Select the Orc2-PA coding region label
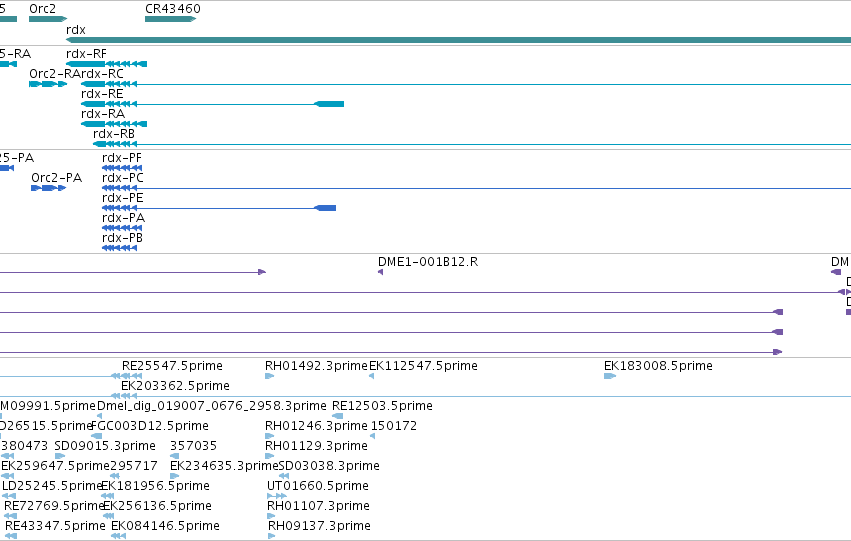The image size is (851, 541). click(56, 178)
